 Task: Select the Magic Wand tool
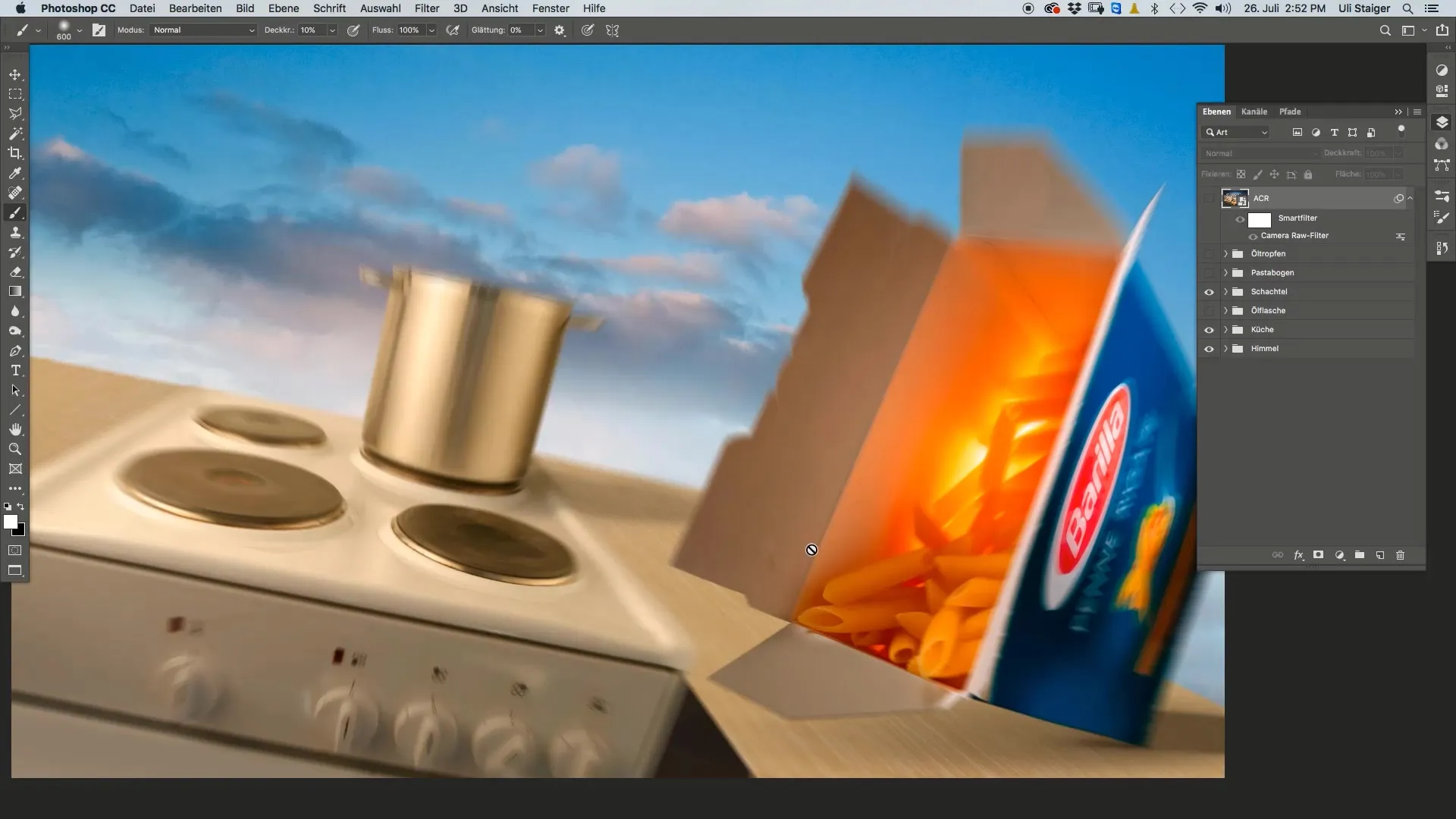[15, 133]
